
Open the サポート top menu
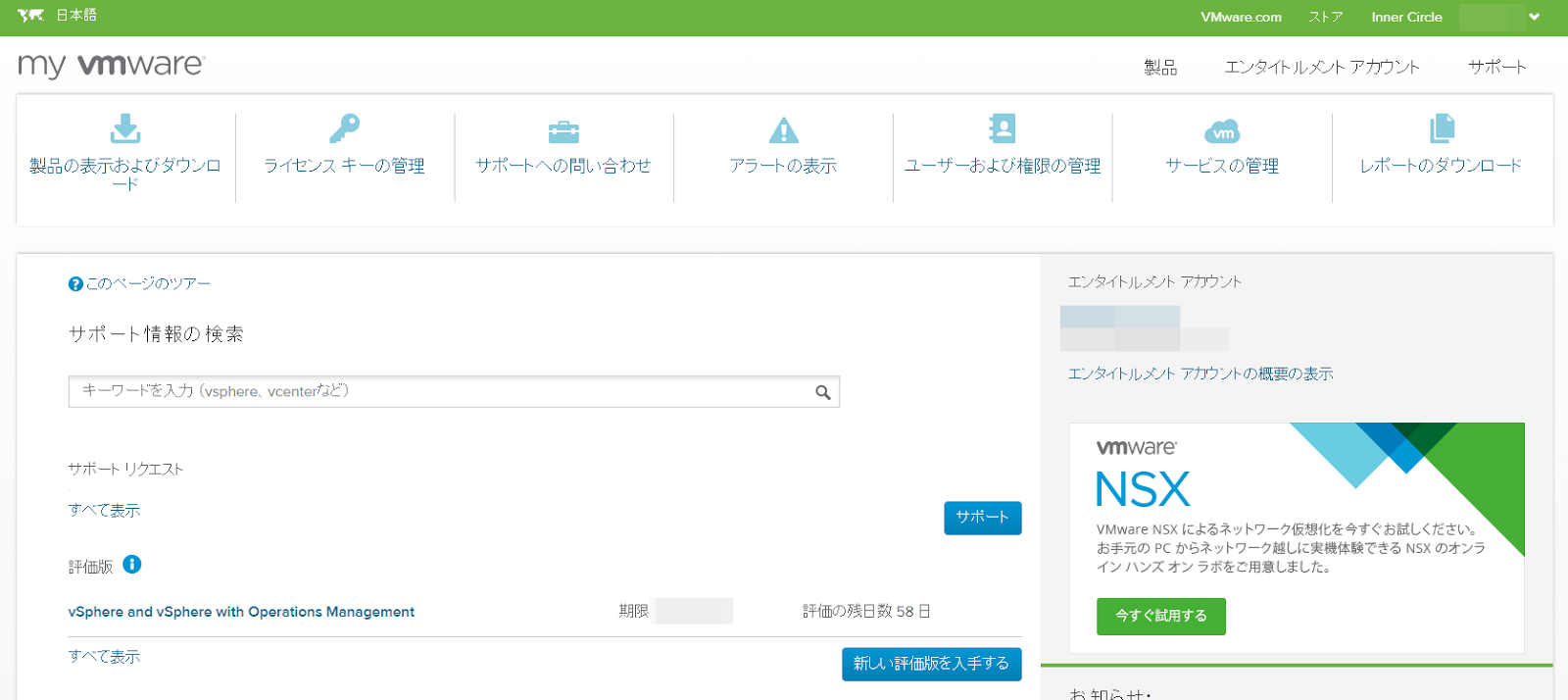[x=1496, y=67]
